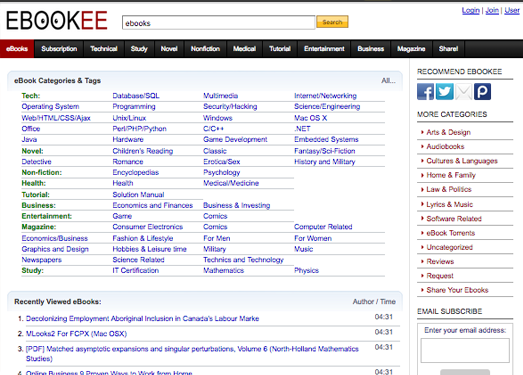Open the Nonfiction navigation tab
Screen dimensions: 523x375
pyautogui.click(x=205, y=49)
